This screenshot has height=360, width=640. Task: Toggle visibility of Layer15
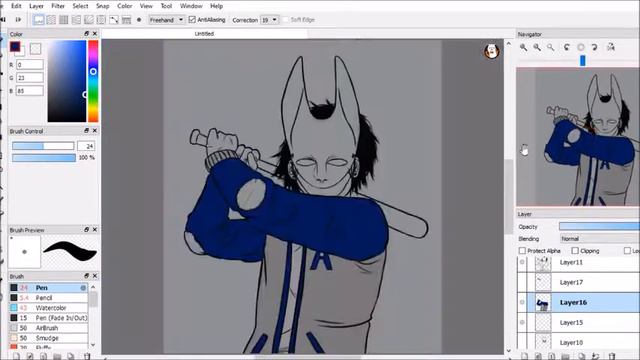click(x=522, y=322)
